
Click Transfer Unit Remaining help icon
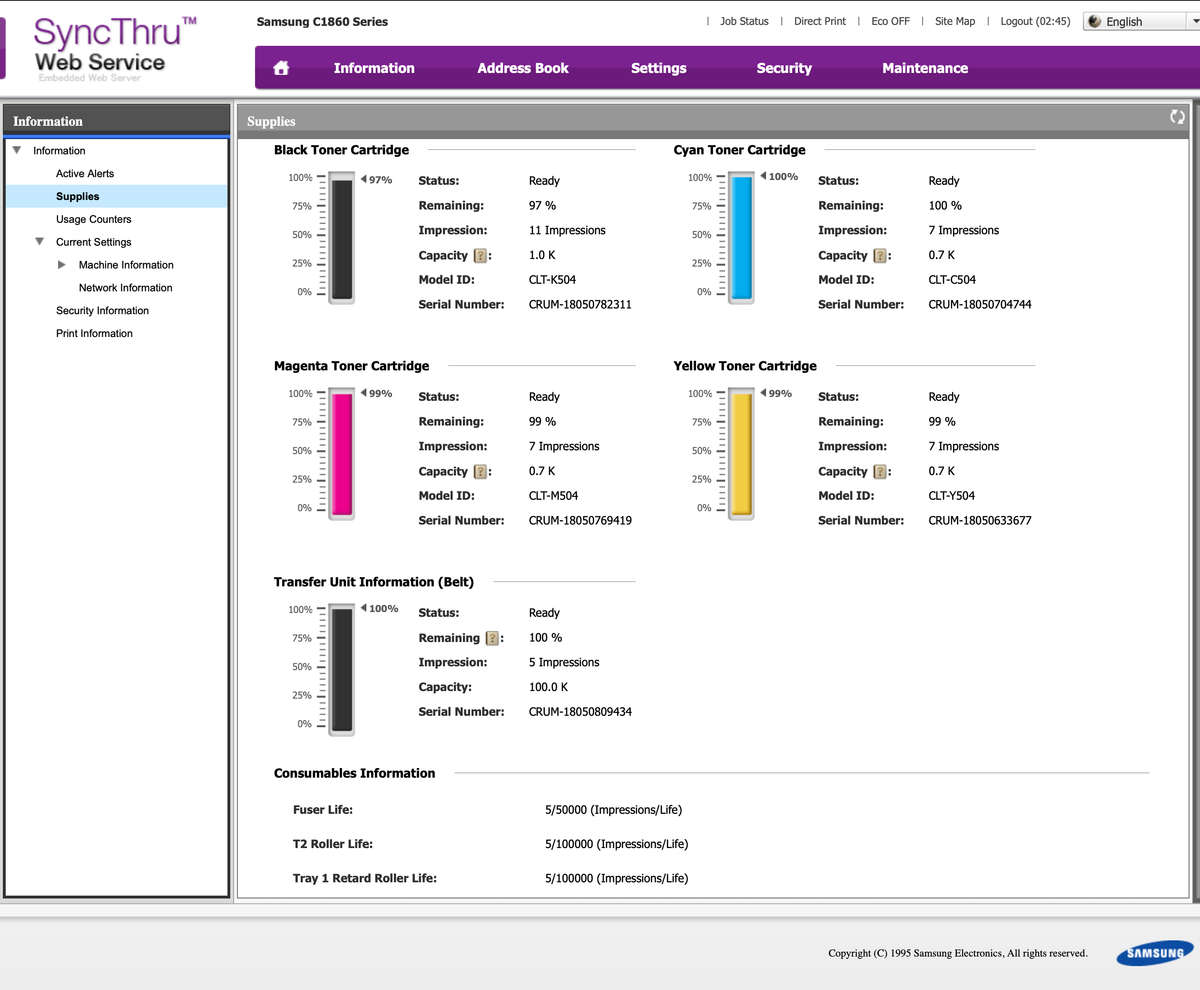click(492, 638)
